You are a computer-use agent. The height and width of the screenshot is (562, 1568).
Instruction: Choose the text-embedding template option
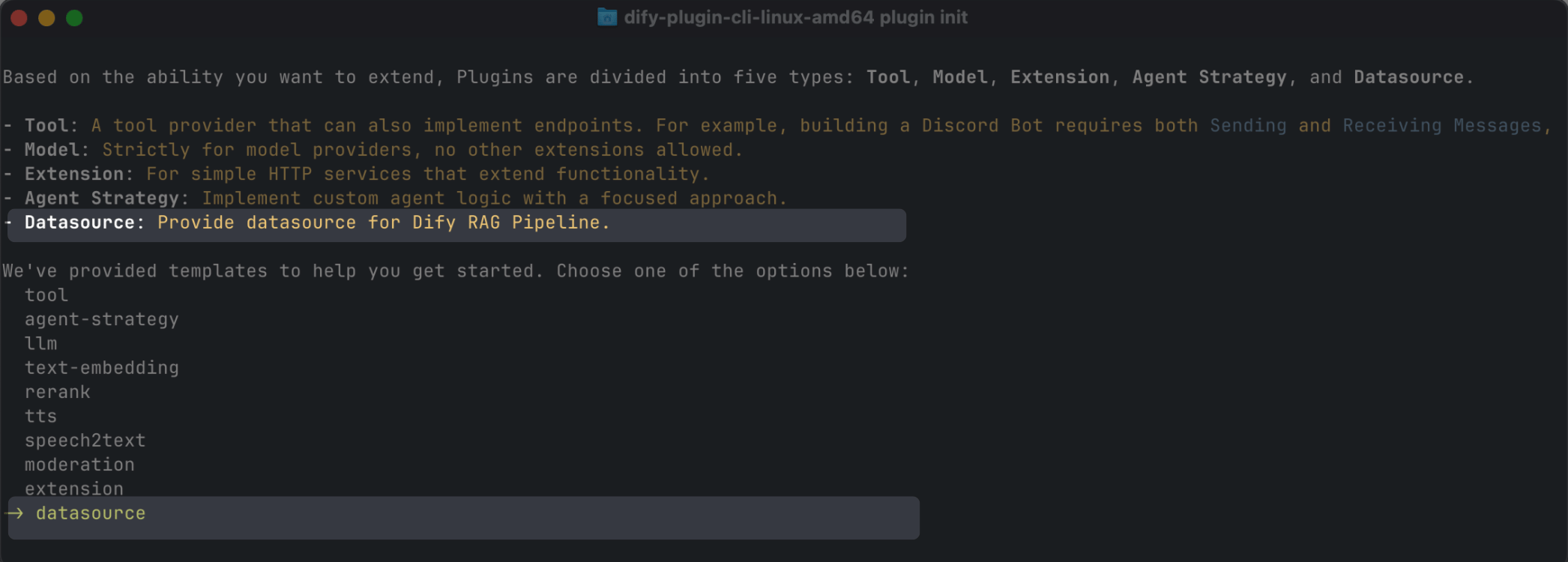(x=102, y=368)
